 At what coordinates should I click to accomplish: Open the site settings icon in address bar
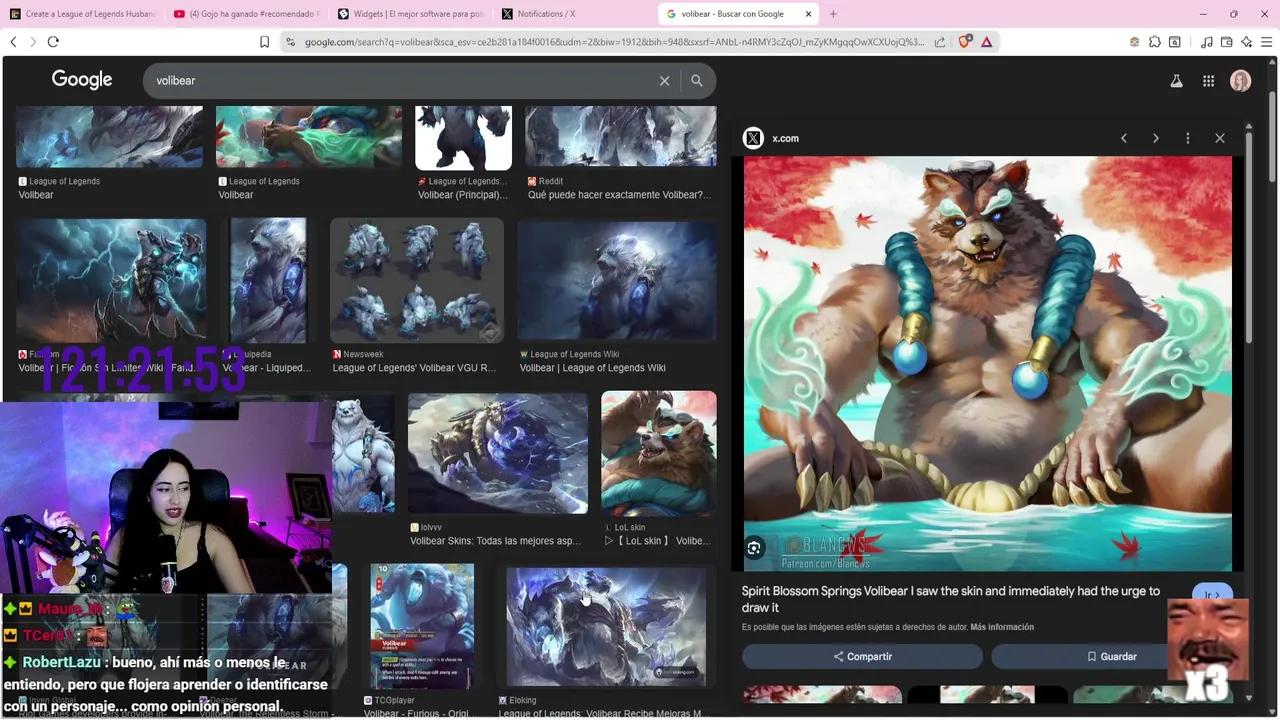coord(290,42)
